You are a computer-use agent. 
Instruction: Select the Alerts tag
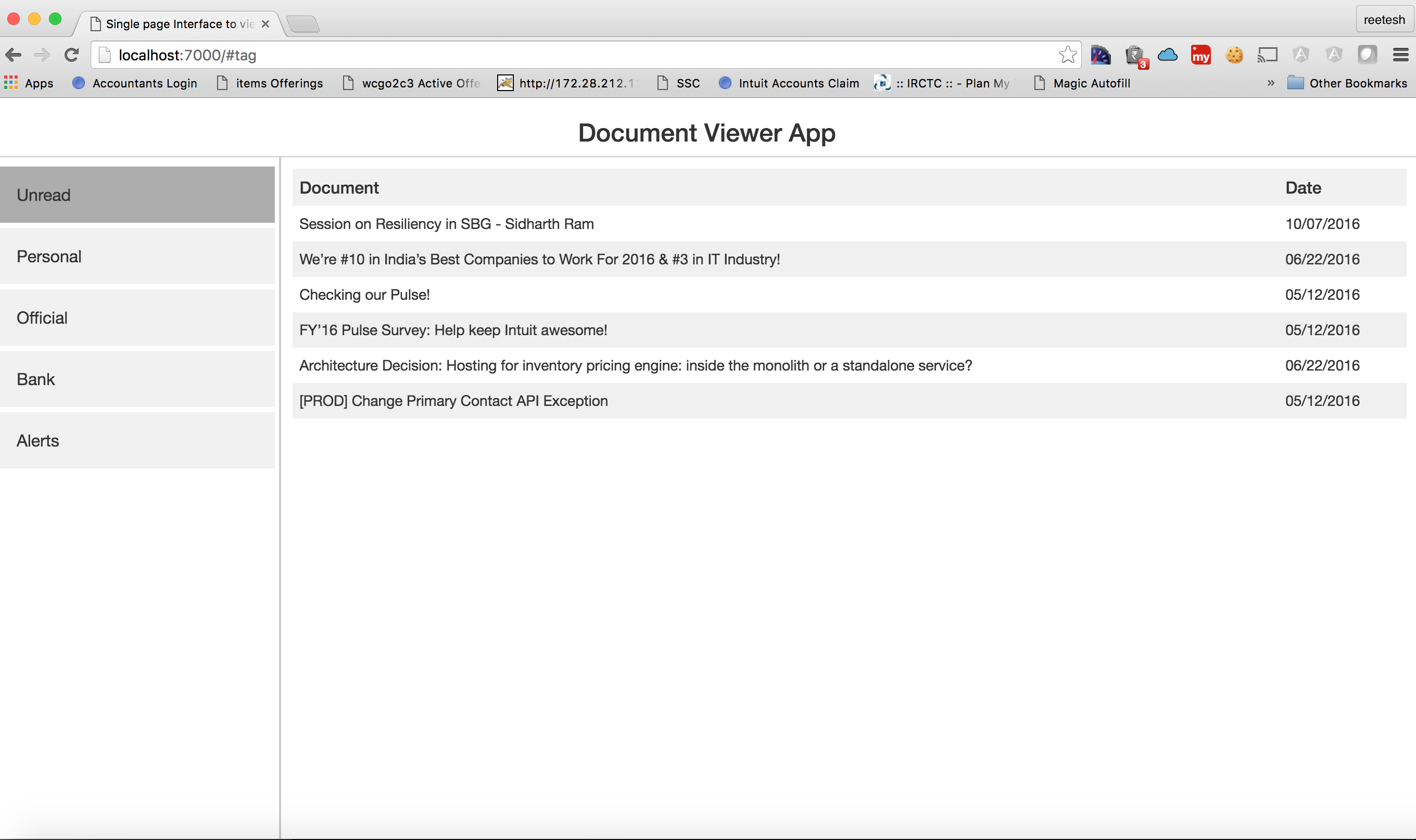pyautogui.click(x=137, y=440)
